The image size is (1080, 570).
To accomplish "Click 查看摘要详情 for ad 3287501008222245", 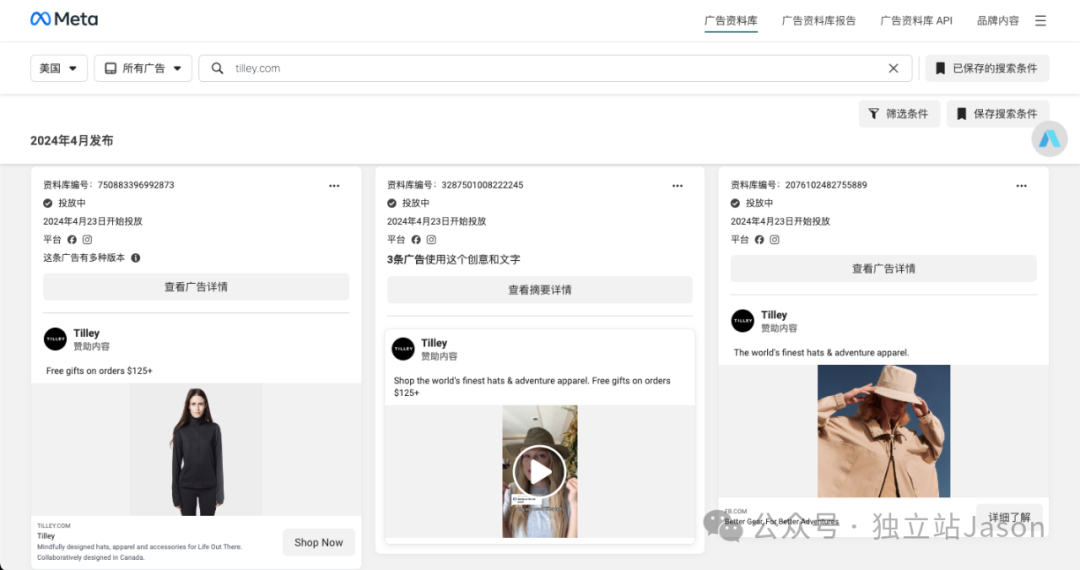I will coord(540,290).
